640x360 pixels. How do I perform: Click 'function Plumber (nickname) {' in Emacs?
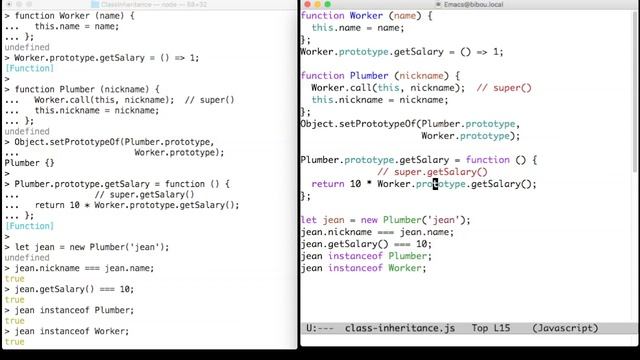tap(380, 76)
